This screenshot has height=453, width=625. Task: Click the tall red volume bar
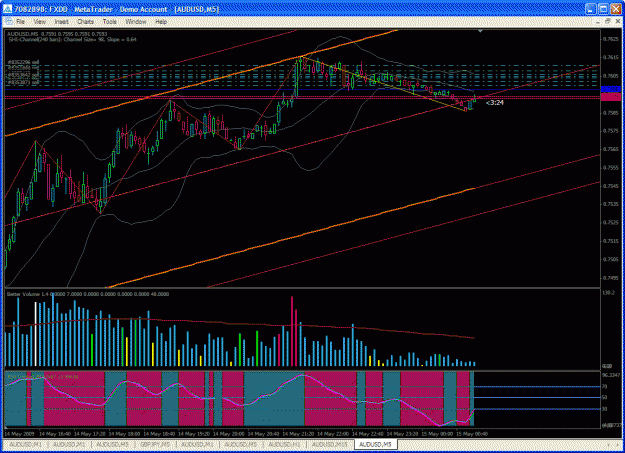(x=292, y=331)
